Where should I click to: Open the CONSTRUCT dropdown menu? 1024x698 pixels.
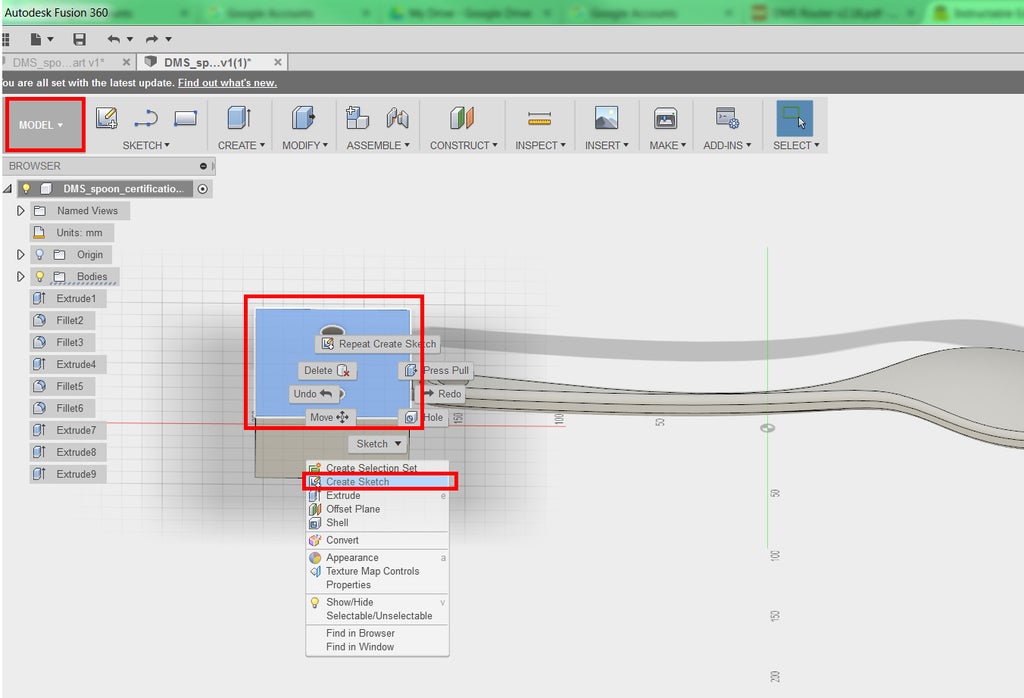[x=464, y=145]
